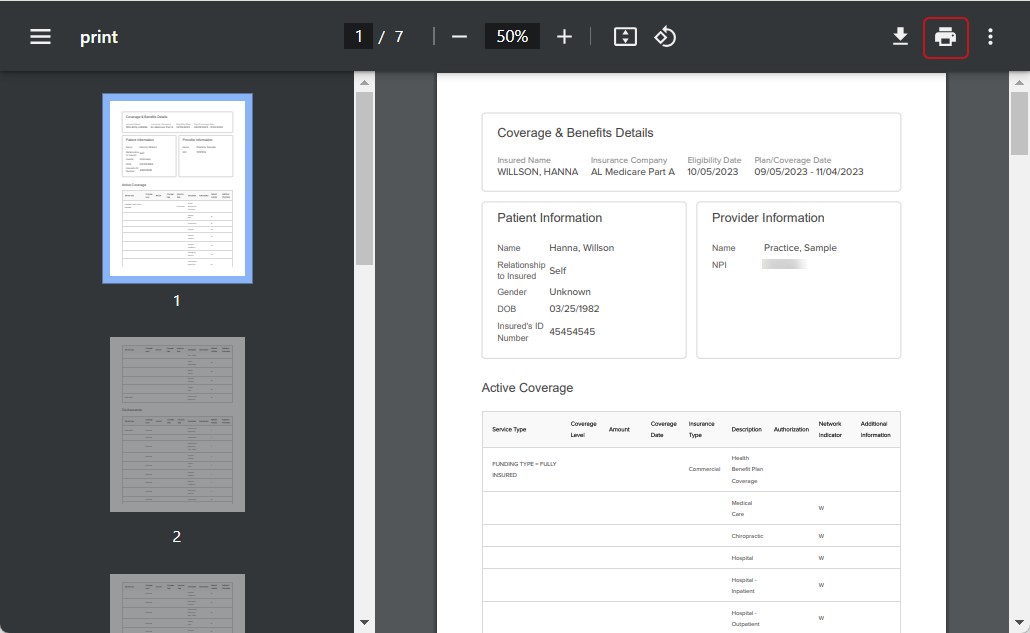The image size is (1030, 633).
Task: Rotate the document counterclockwise
Action: pos(665,37)
